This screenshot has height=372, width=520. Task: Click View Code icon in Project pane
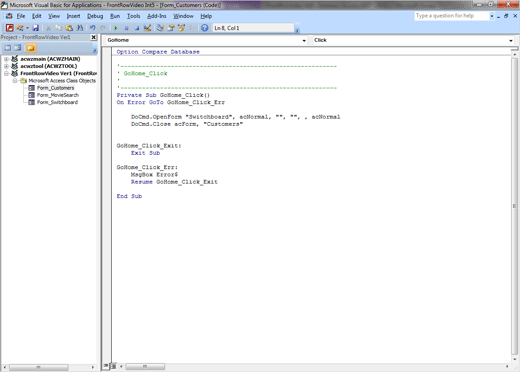7,48
